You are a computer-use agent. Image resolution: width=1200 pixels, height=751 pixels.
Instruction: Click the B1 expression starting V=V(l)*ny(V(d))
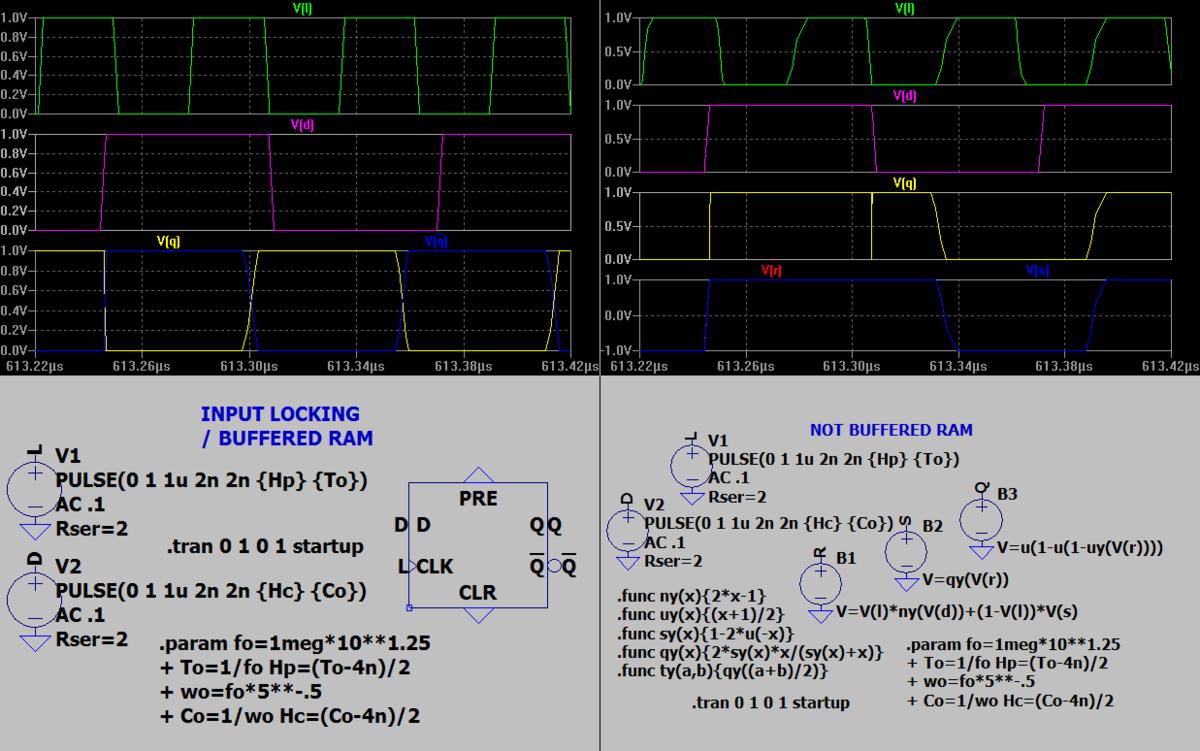(x=956, y=612)
